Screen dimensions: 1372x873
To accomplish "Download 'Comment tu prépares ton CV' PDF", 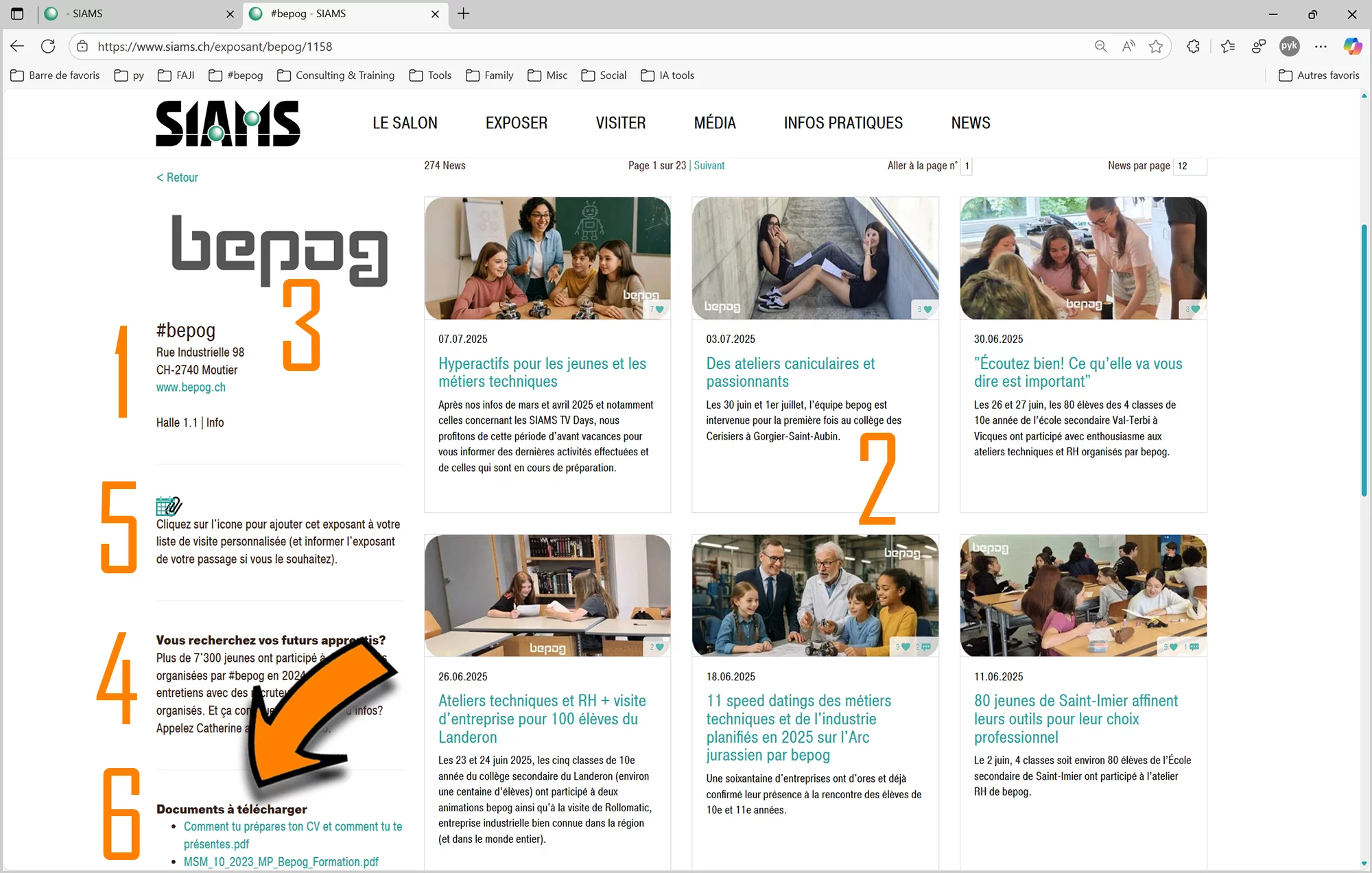I will [x=293, y=835].
